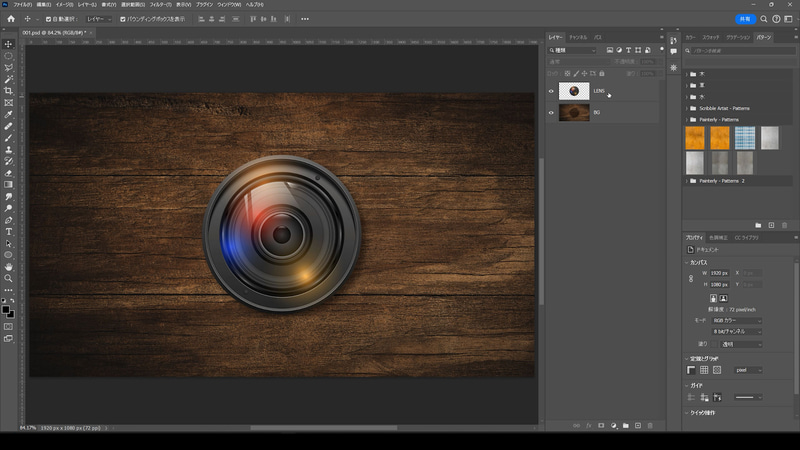Open the search magnifier icon at top right
The image size is (800, 450).
click(764, 19)
